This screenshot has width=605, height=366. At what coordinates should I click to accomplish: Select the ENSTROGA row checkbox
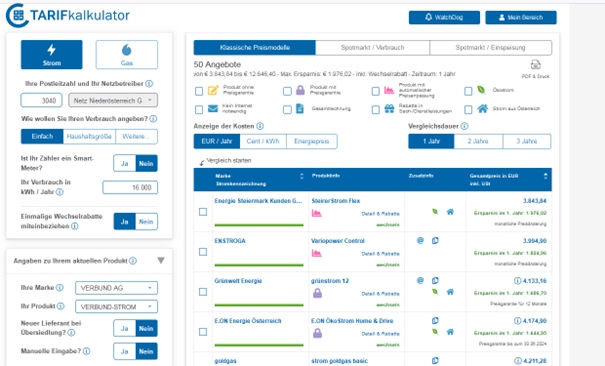(203, 252)
